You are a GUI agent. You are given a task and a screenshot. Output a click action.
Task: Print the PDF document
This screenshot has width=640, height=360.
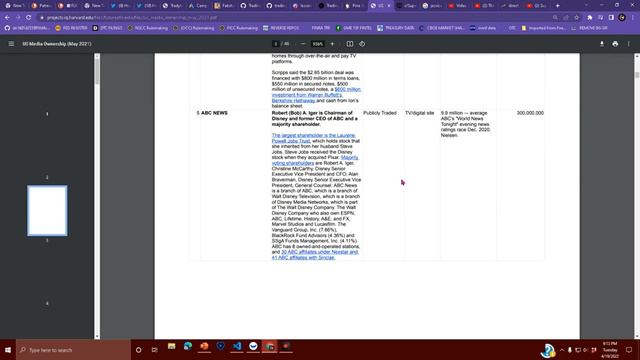tap(615, 44)
